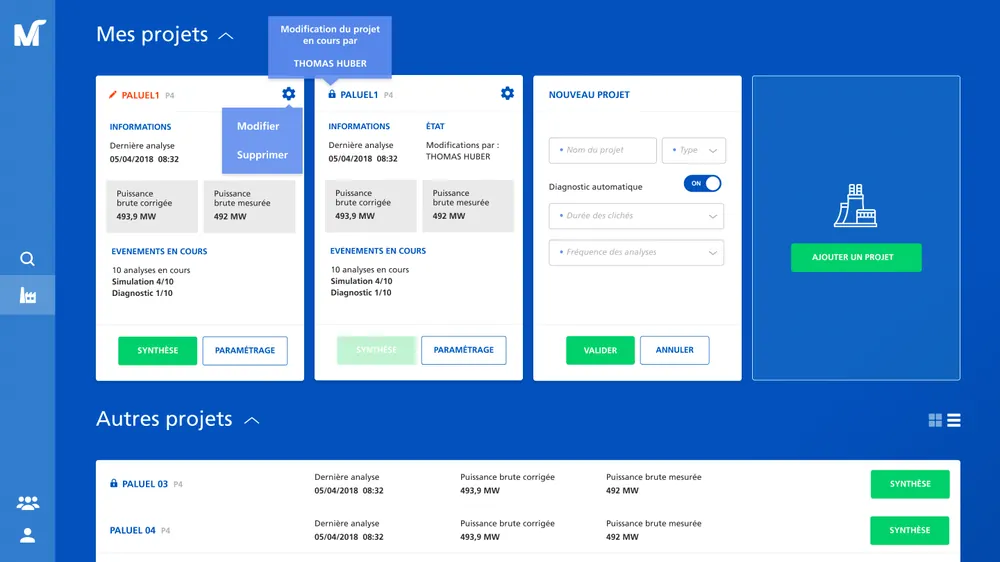Click Puissance brute mesurée tile on locked card

click(x=468, y=205)
